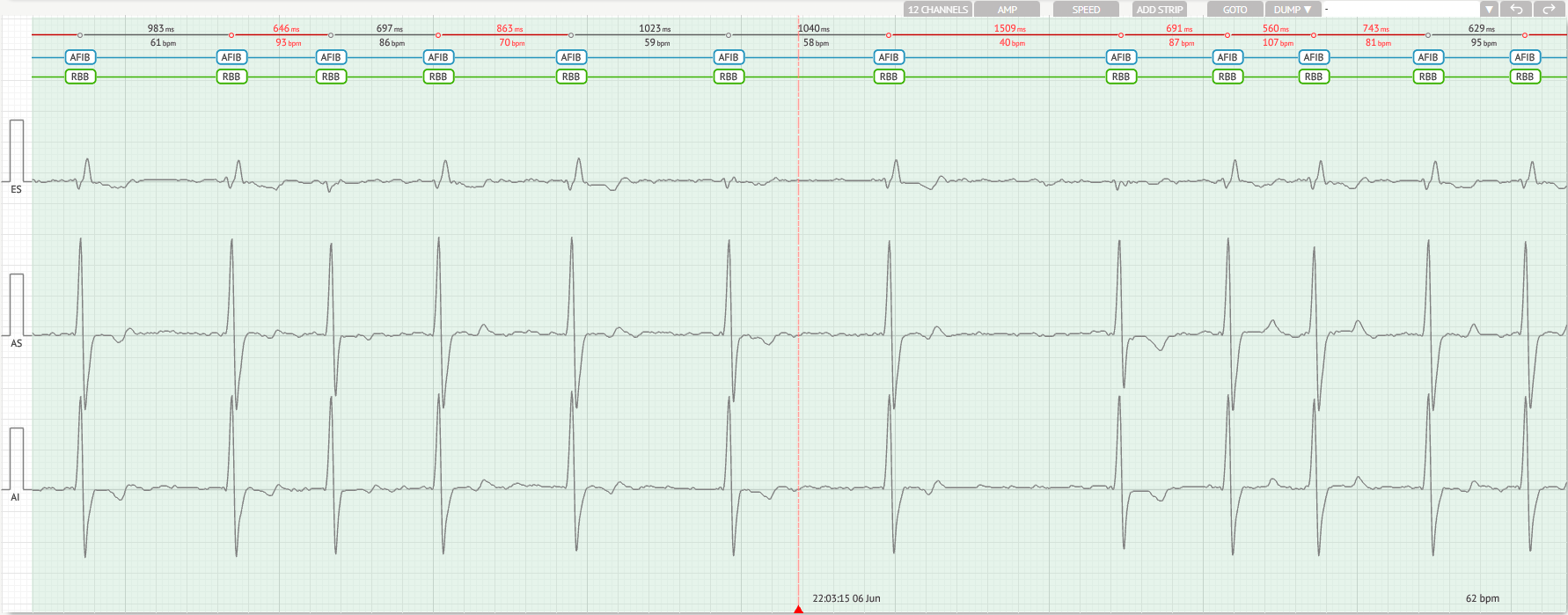Click the redo arrow icon
Screen dimensions: 1568x615
coord(1549,10)
